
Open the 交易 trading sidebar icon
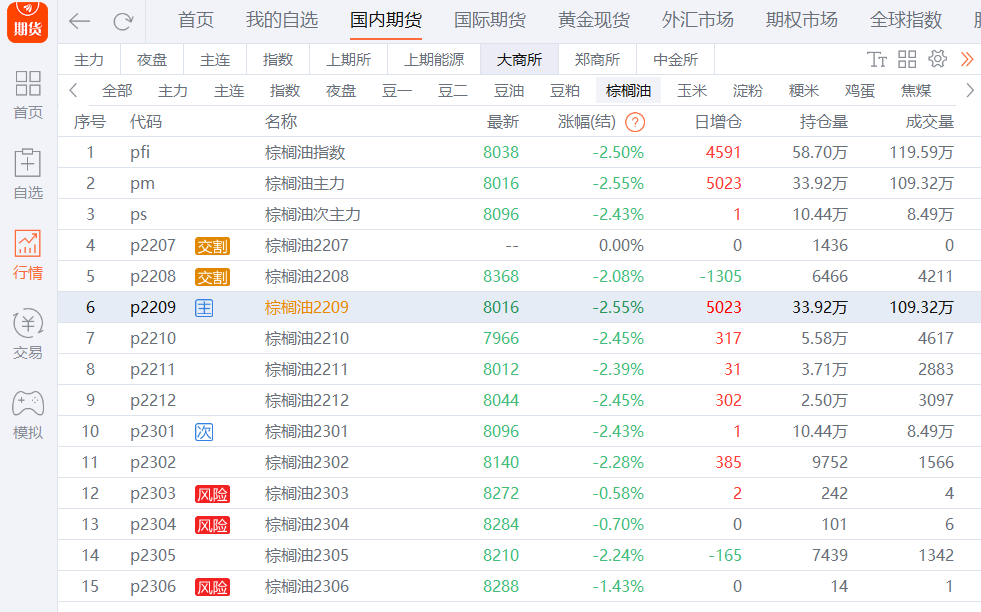27,333
